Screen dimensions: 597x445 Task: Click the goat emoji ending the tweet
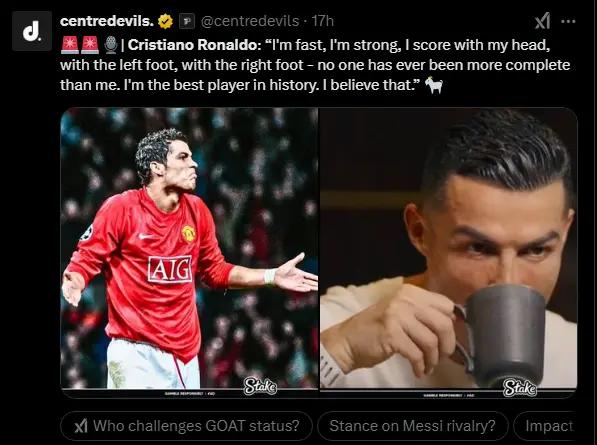(434, 85)
